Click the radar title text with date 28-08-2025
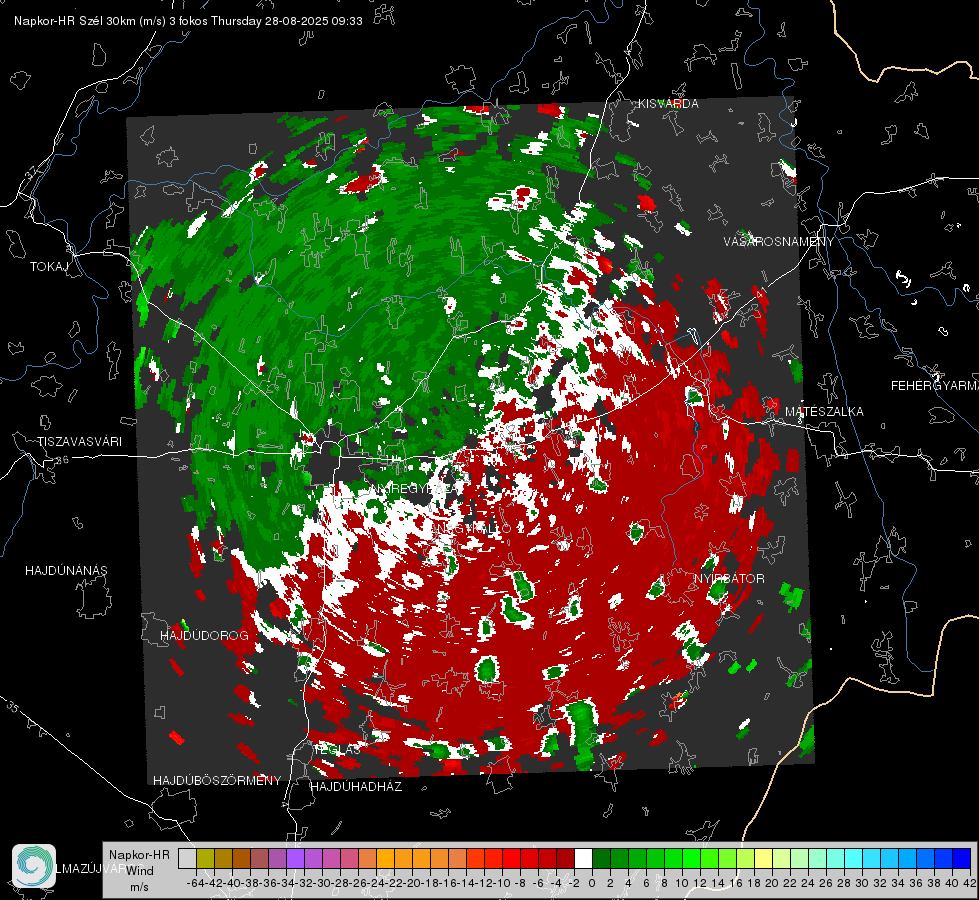 (x=188, y=21)
